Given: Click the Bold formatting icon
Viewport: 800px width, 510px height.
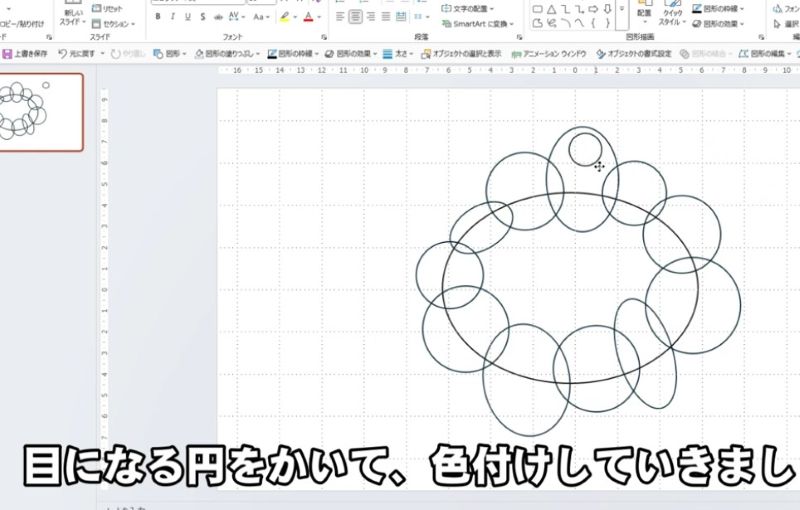Looking at the screenshot, I should (158, 17).
